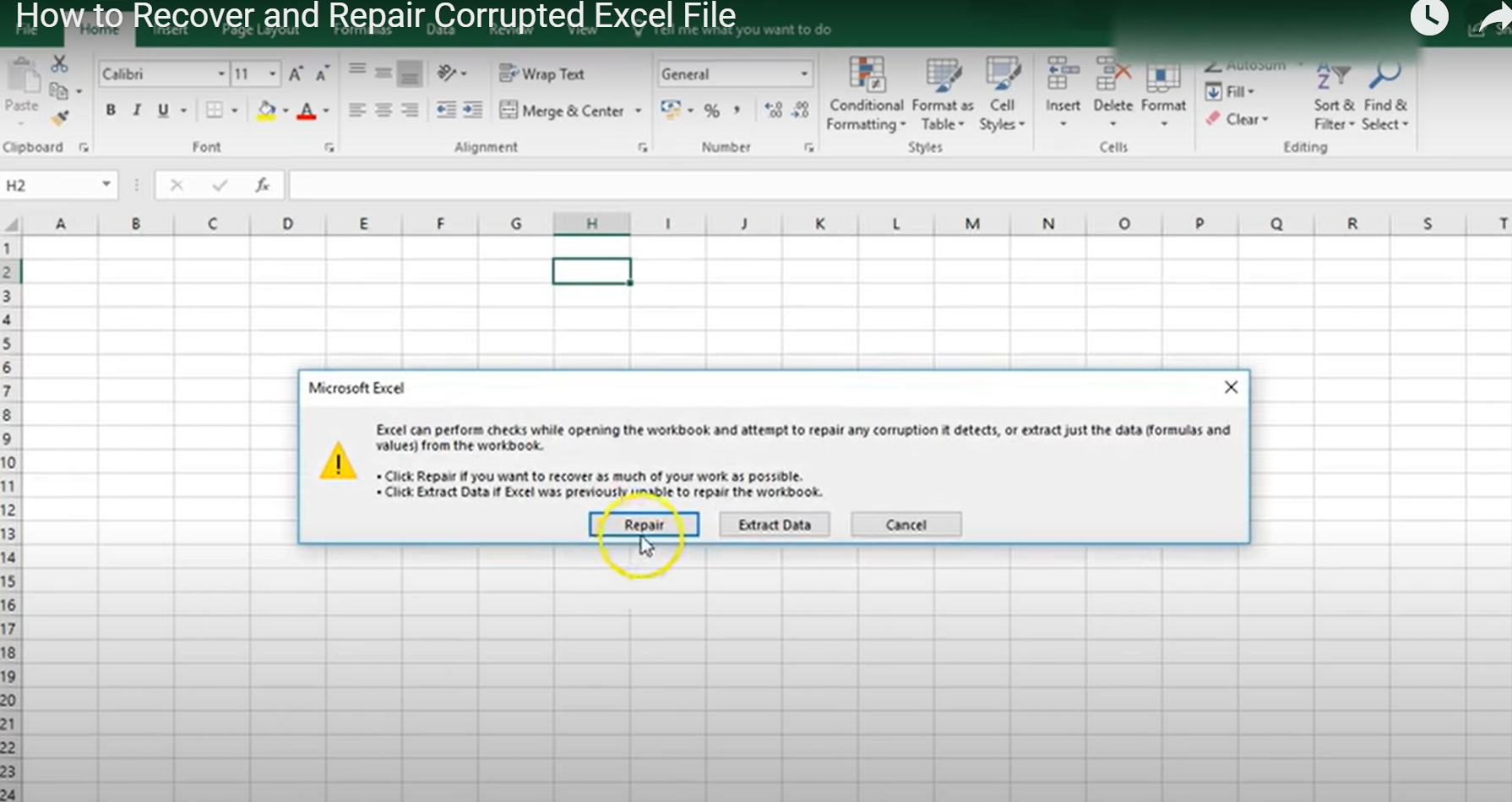The height and width of the screenshot is (802, 1512).
Task: Click the Cut scissors icon
Action: coord(59,64)
